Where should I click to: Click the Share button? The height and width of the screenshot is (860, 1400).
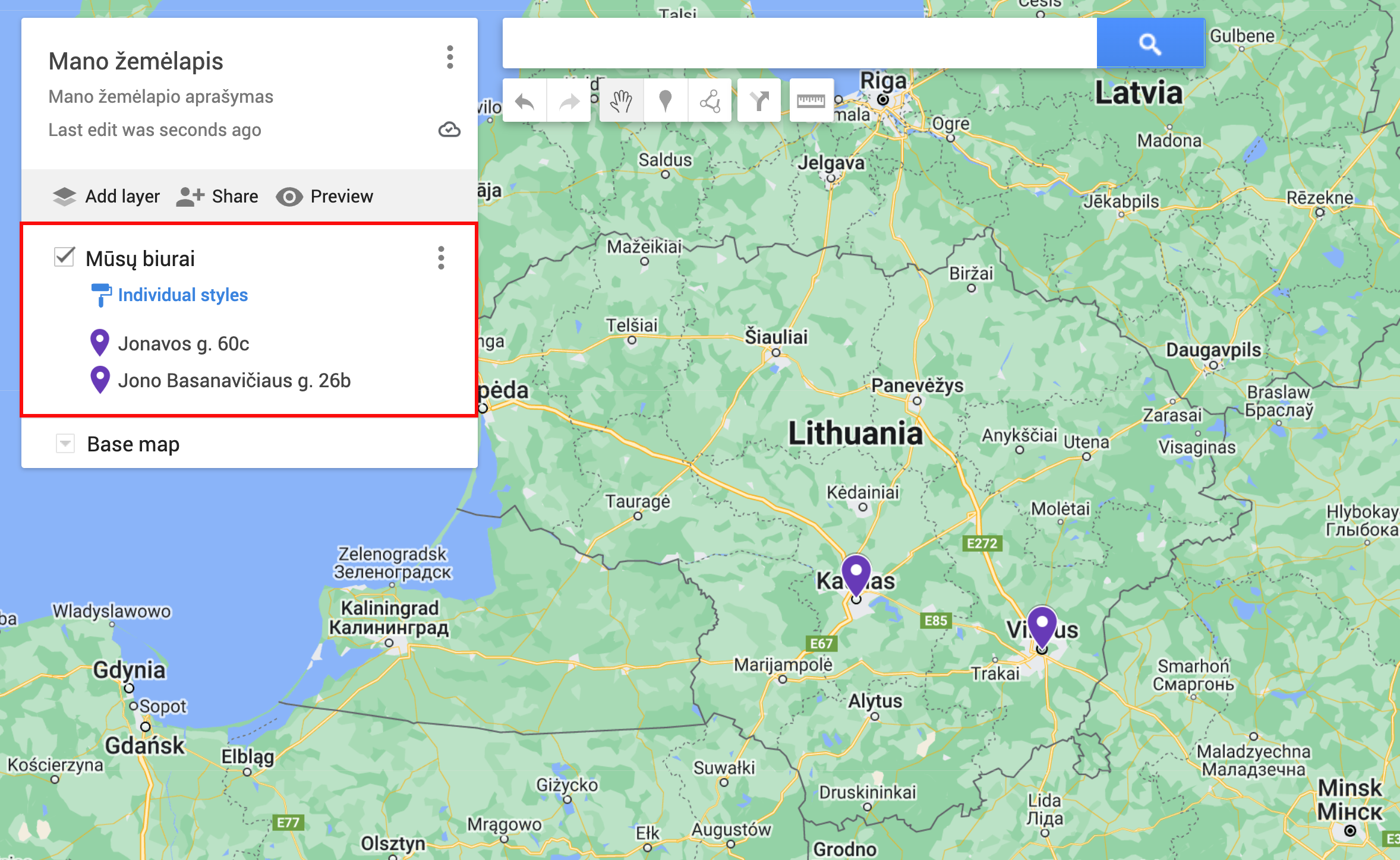pos(217,197)
